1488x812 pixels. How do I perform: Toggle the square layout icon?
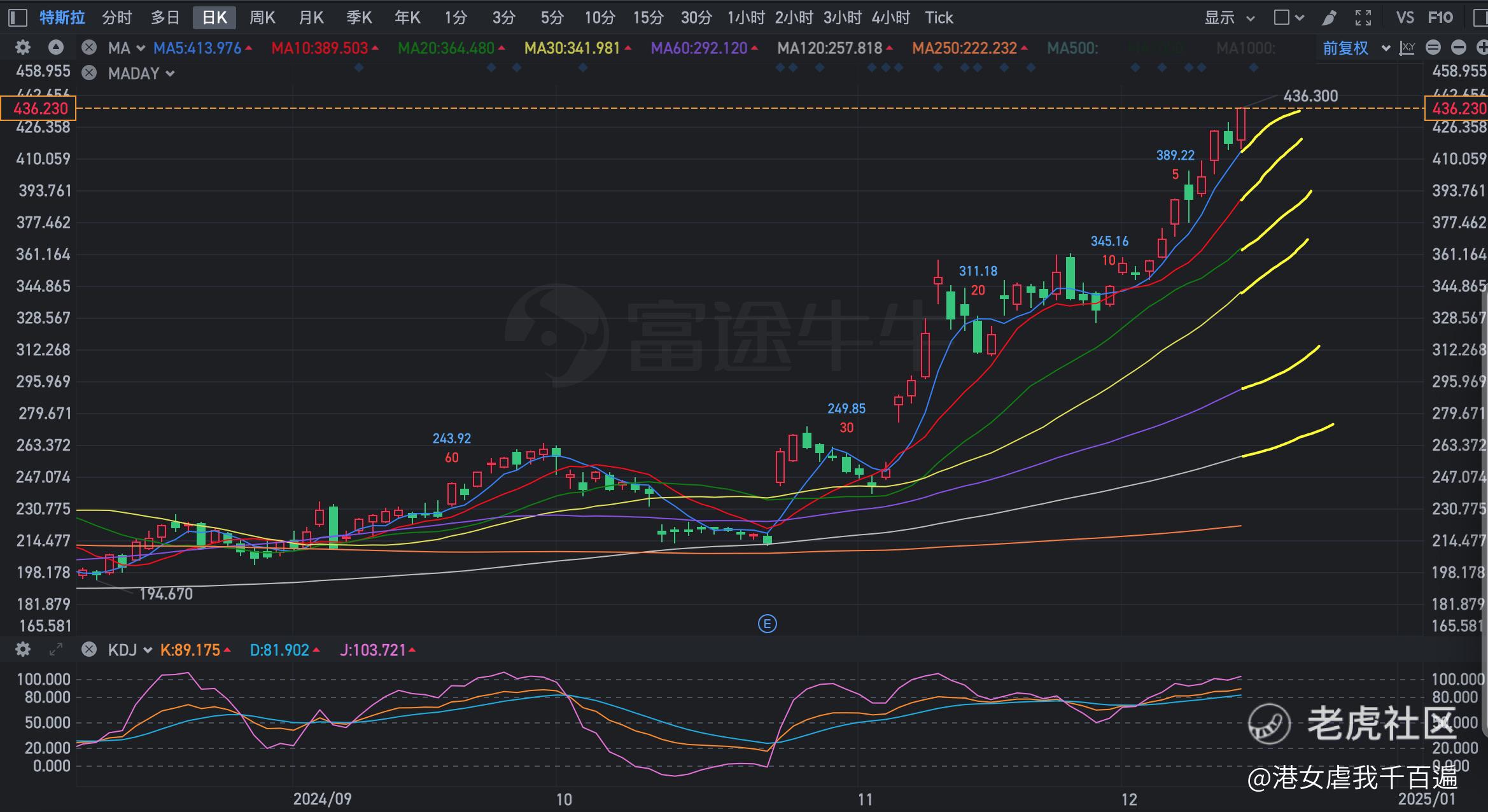(x=1281, y=18)
